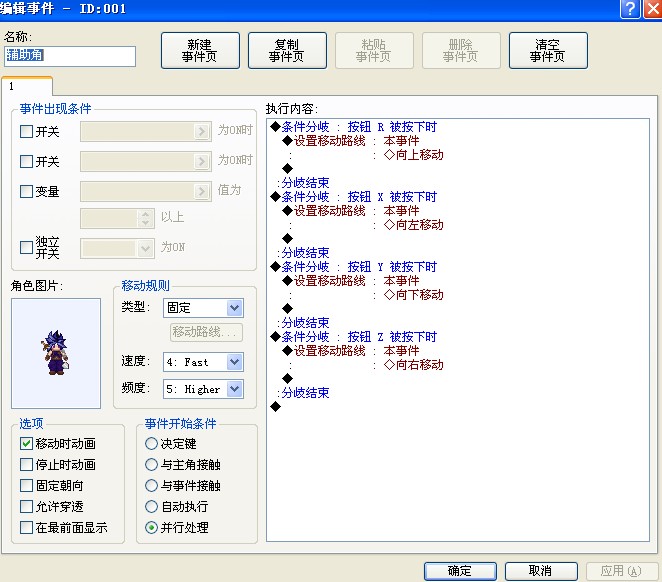Click the 名称 name input field
662x582 pixels.
click(x=70, y=56)
